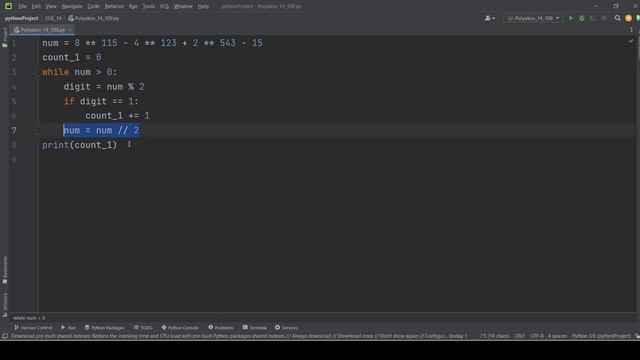Open the user account dropdown in the toolbar
640x360 pixels.
(489, 18)
